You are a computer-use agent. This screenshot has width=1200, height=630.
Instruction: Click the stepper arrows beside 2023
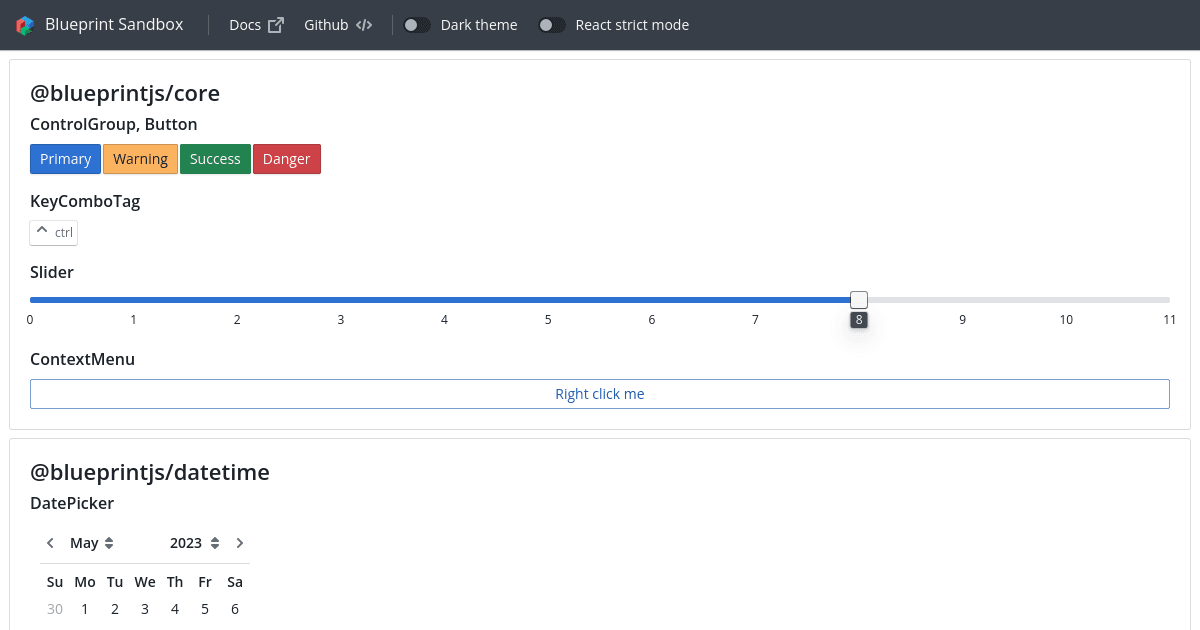[x=215, y=542]
